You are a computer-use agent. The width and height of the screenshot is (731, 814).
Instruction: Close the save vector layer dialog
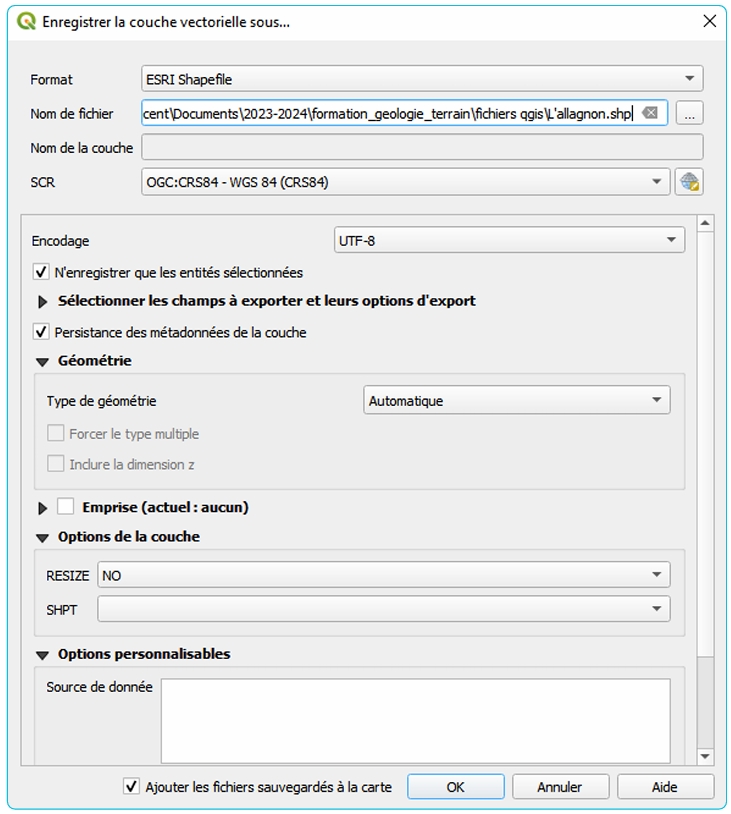pyautogui.click(x=709, y=21)
